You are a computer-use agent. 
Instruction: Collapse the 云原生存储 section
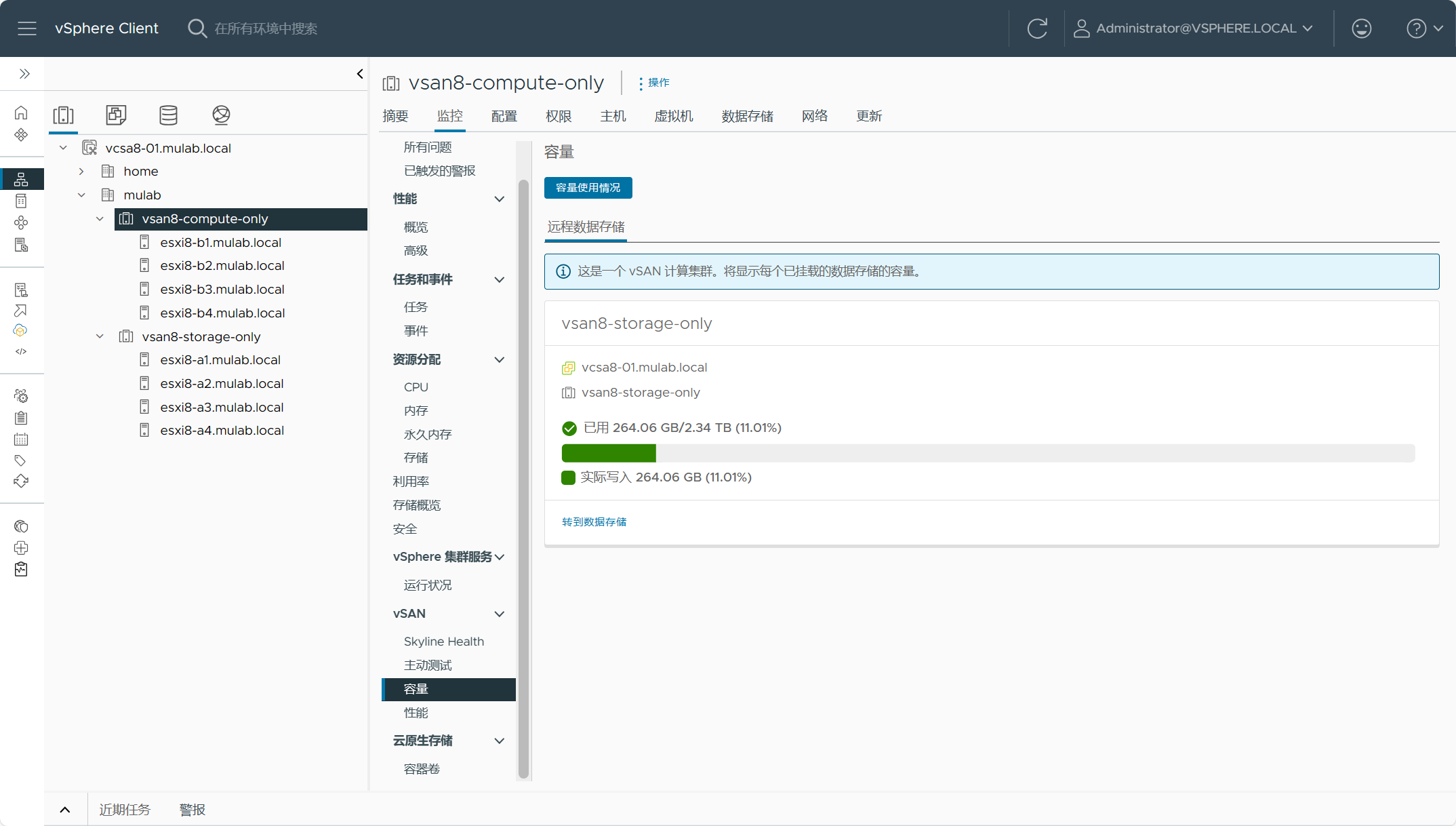500,741
